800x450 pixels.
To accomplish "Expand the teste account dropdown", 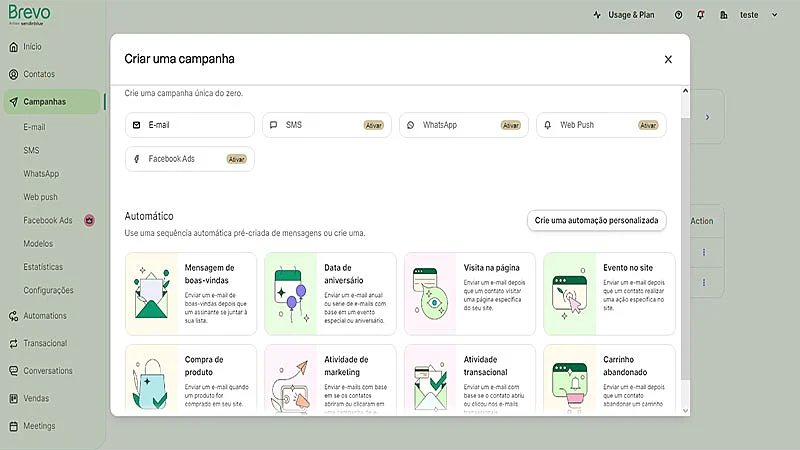I will click(773, 15).
